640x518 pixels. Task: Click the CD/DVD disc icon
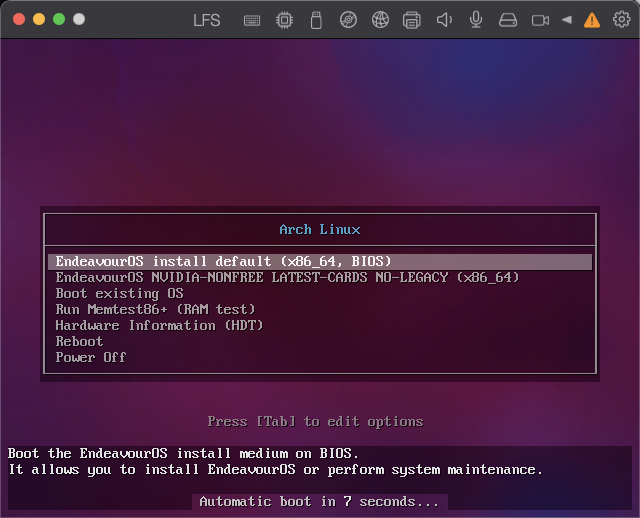point(348,20)
